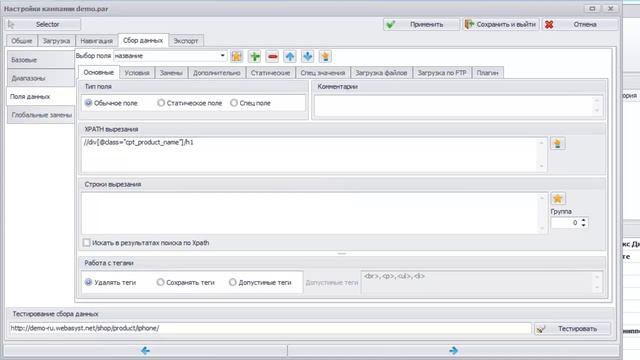This screenshot has height=360, width=640.
Task: Click into the Строки вырезания text area
Action: coord(310,213)
